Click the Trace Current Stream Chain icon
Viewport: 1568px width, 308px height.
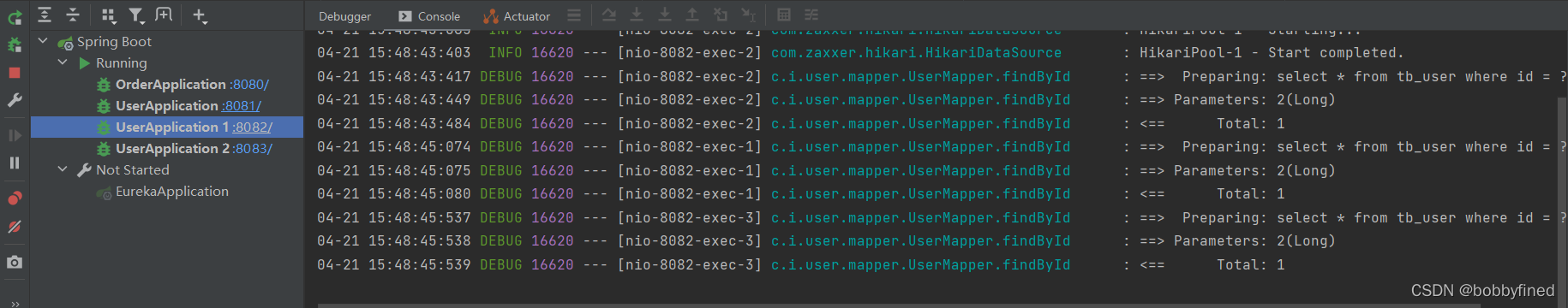811,15
